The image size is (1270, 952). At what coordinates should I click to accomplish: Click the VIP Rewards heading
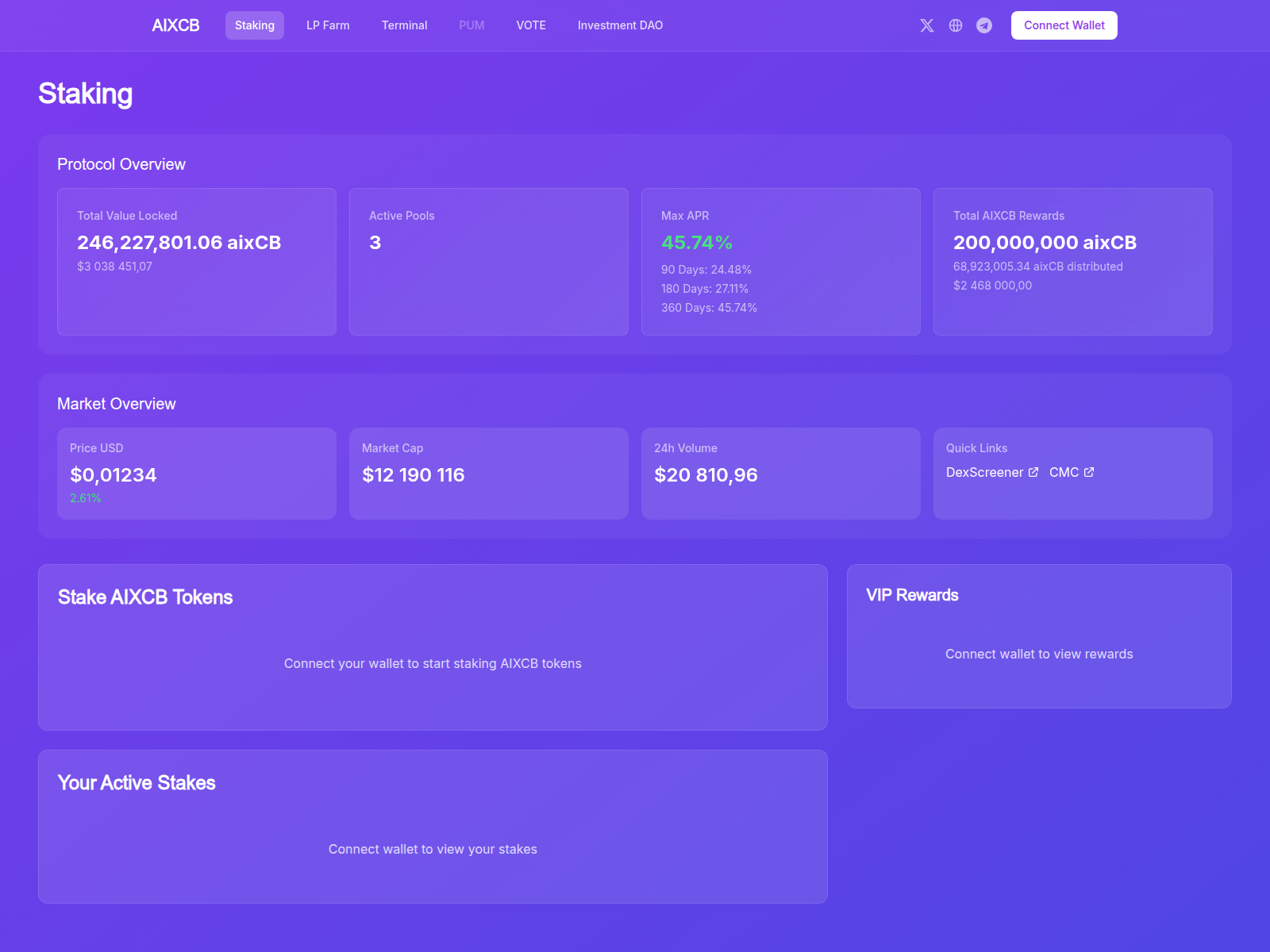coord(912,595)
